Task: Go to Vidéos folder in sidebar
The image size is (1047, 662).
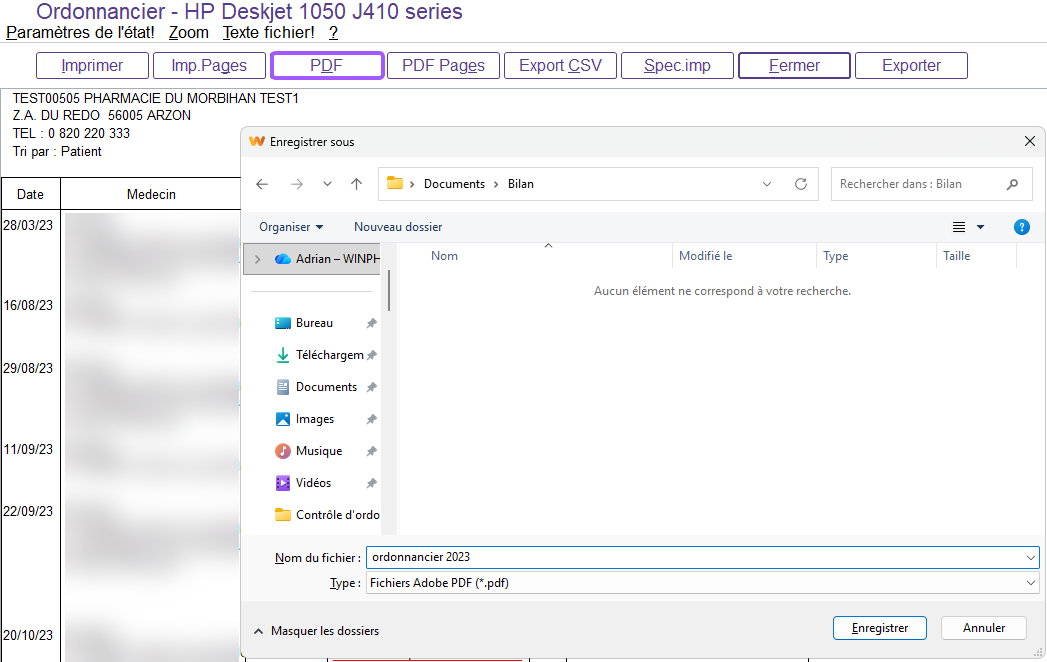Action: pyautogui.click(x=313, y=483)
